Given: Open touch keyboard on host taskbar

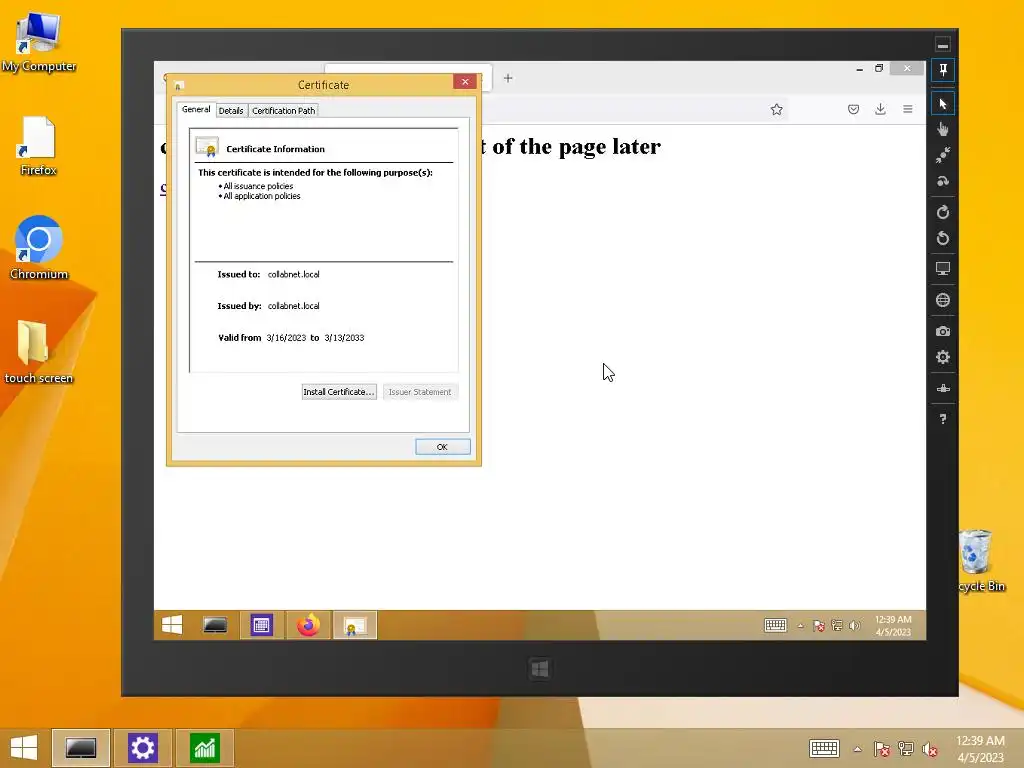Looking at the screenshot, I should pyautogui.click(x=824, y=748).
